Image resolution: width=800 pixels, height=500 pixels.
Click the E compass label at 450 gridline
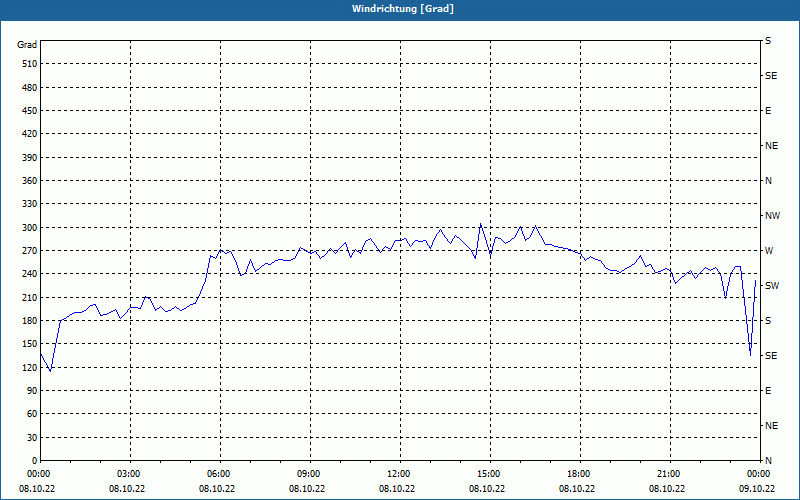[x=768, y=111]
